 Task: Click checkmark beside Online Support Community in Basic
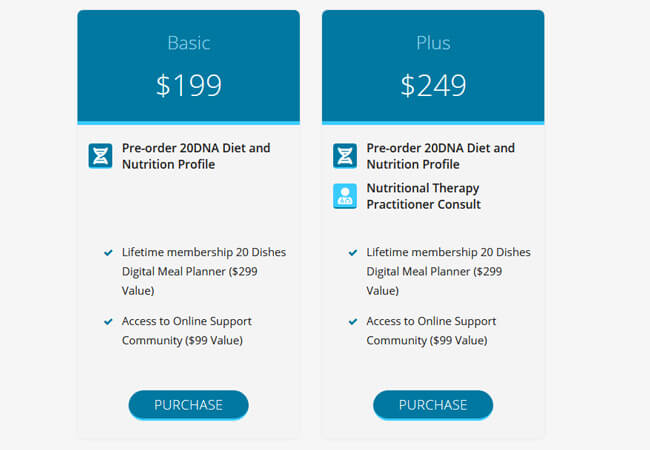(x=108, y=321)
